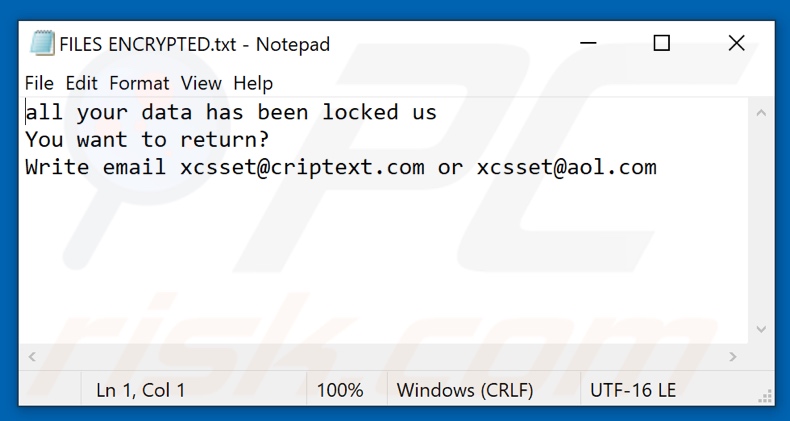Click the xcsset@aol.com email text
This screenshot has height=421, width=790.
566,167
